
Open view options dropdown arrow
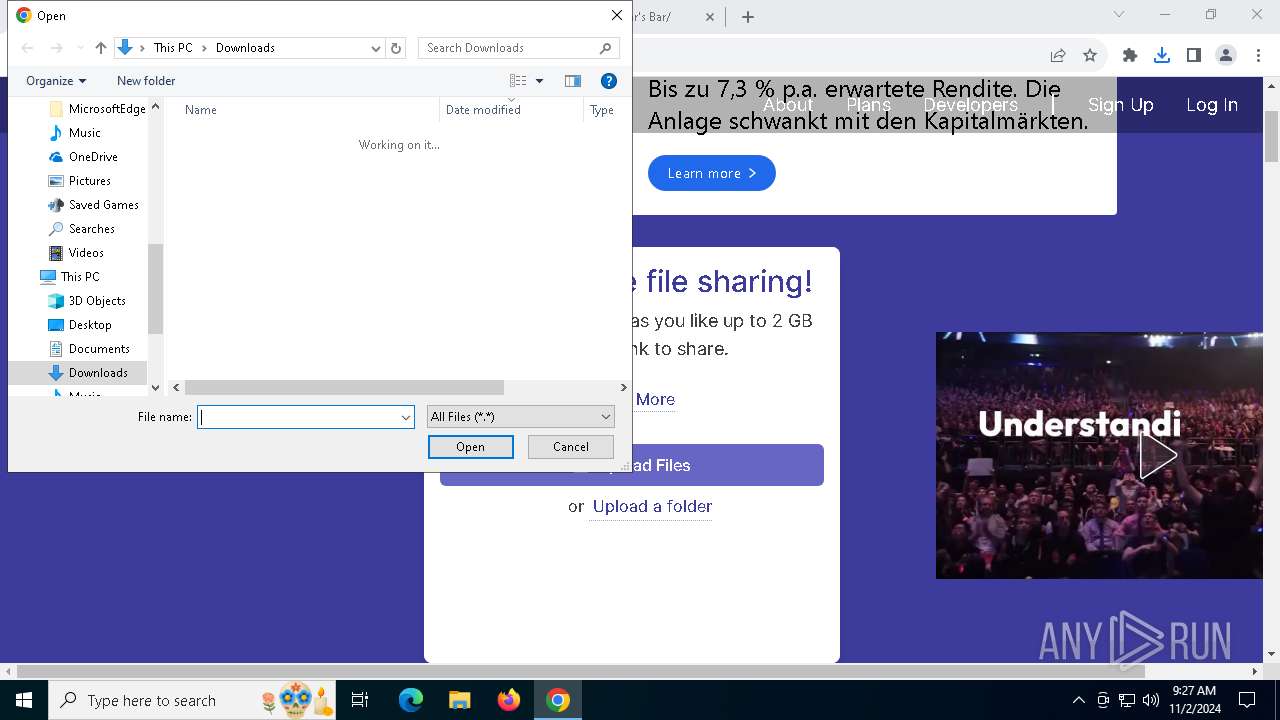click(x=539, y=81)
